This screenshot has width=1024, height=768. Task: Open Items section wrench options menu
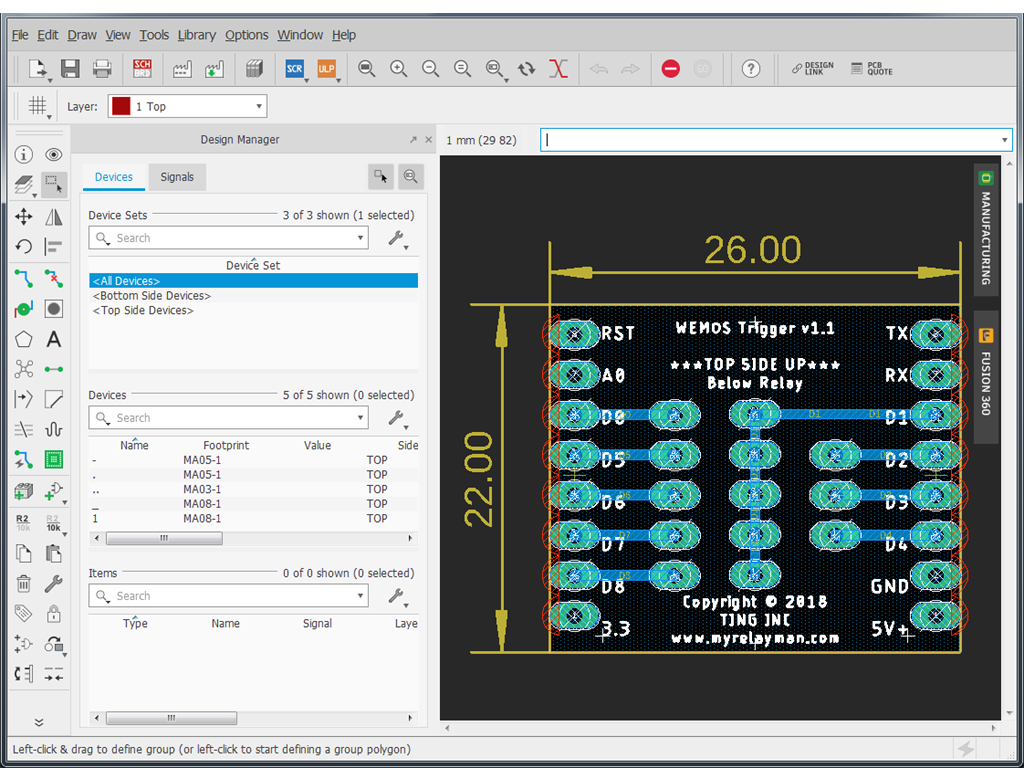point(397,596)
